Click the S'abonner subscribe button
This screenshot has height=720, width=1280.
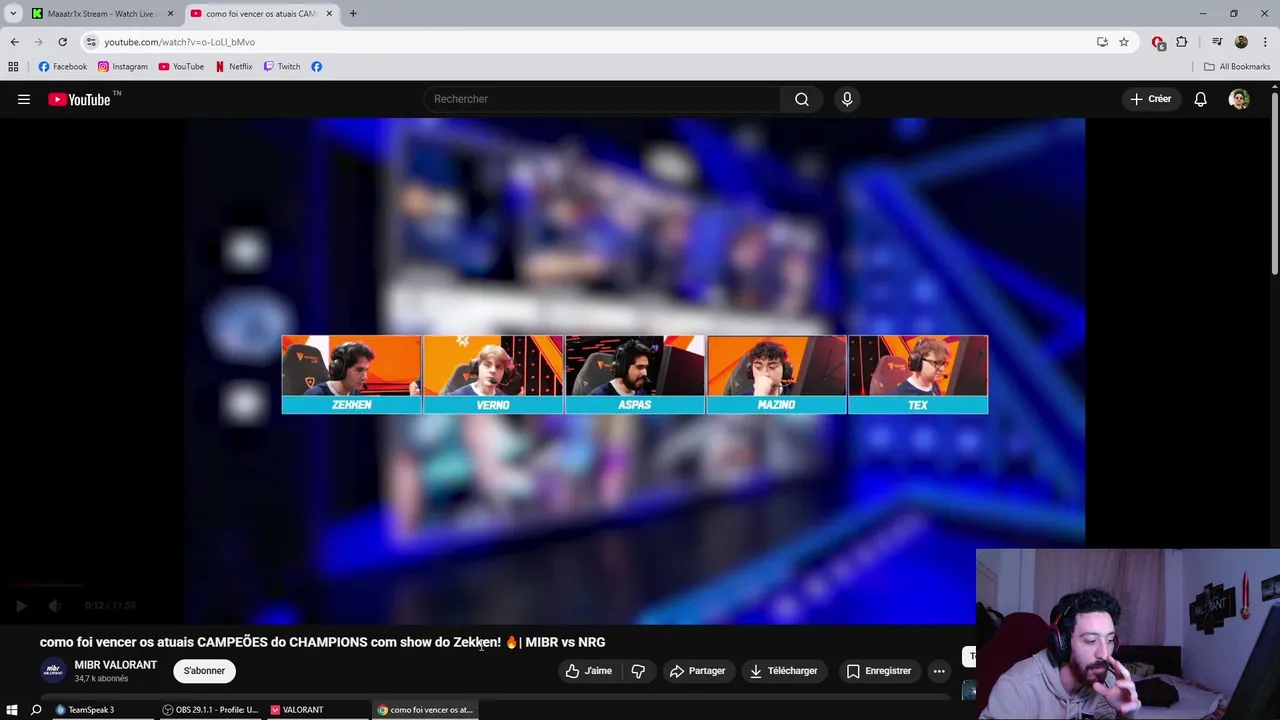pos(204,671)
